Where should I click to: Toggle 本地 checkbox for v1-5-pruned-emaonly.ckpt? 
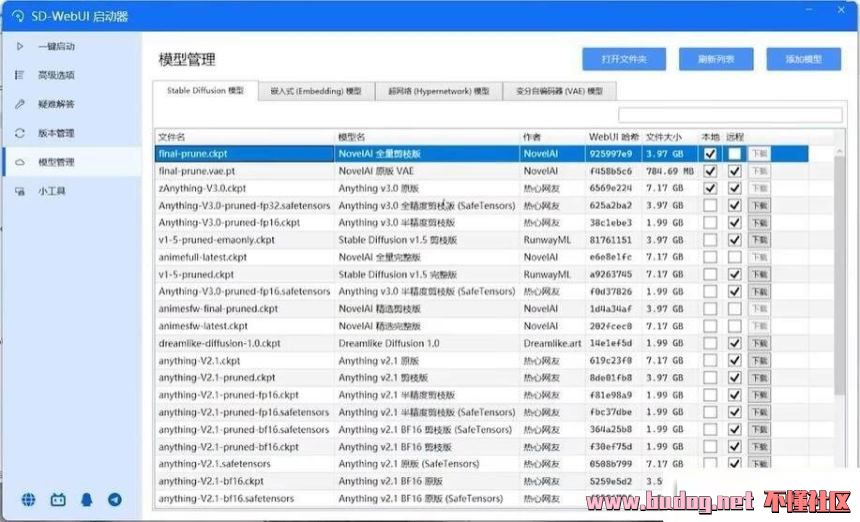pyautogui.click(x=710, y=240)
